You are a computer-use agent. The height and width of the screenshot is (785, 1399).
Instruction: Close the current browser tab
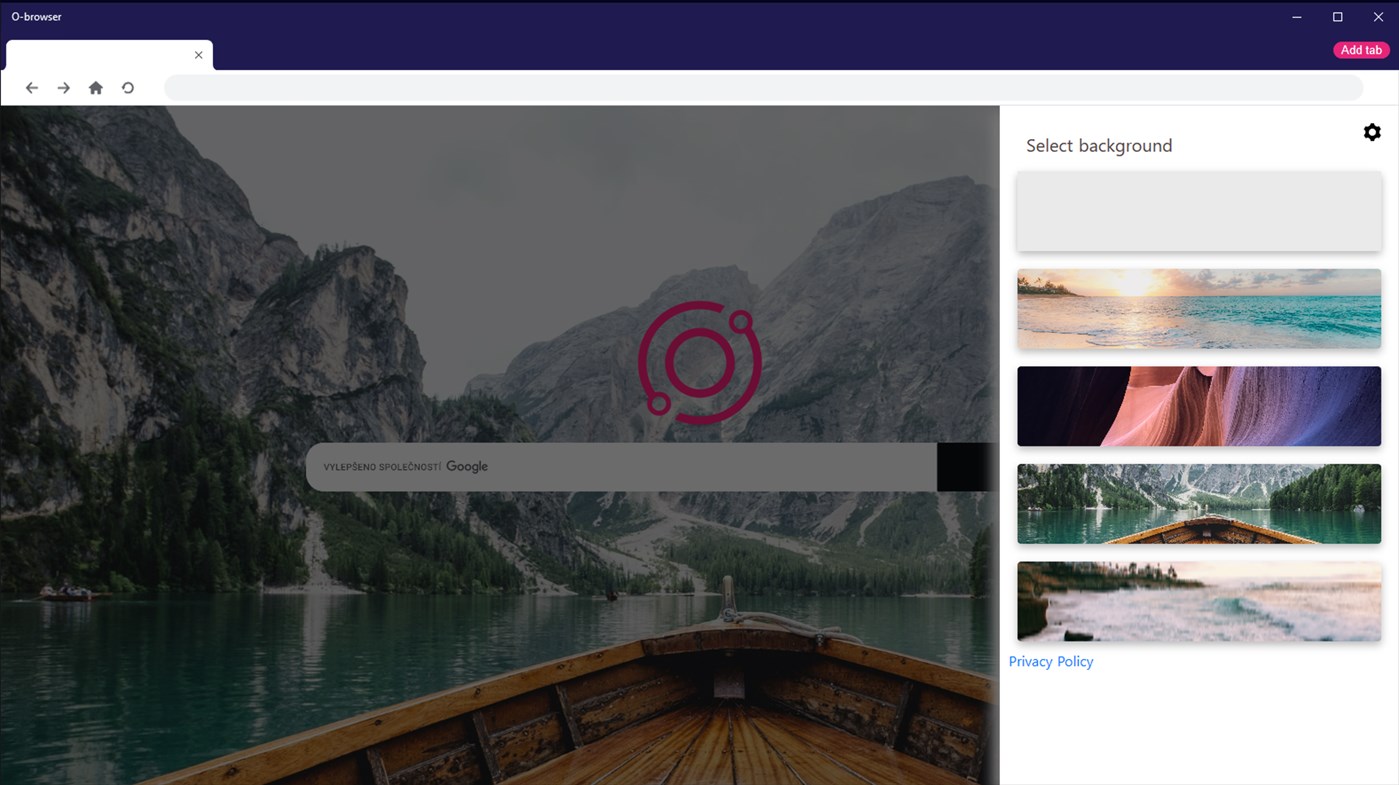coord(197,55)
